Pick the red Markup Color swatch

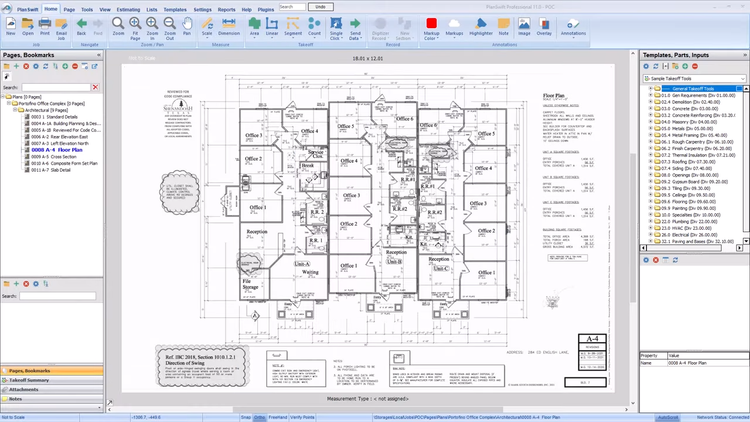point(431,22)
